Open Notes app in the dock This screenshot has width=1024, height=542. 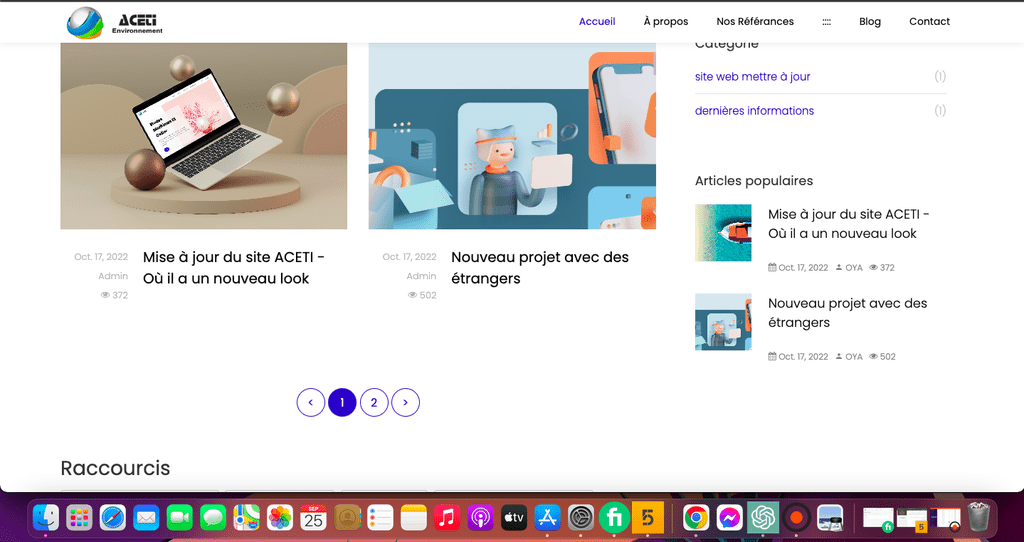413,518
